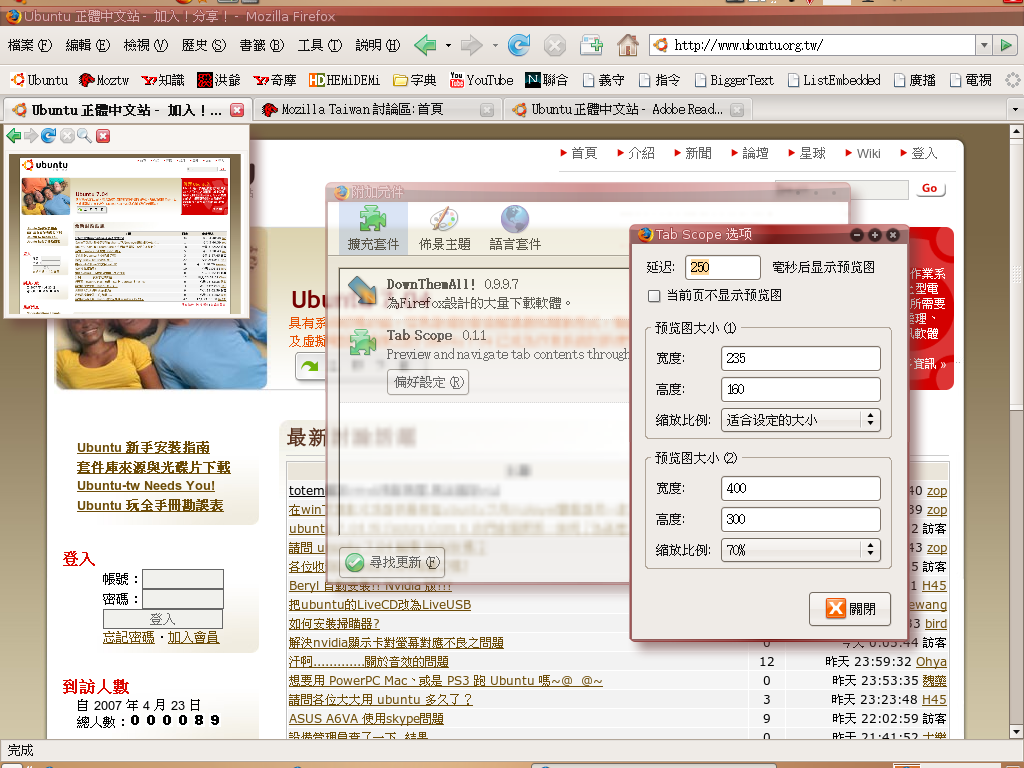The width and height of the screenshot is (1024, 768).
Task: Select the DownThemAll! extension entry
Action: [x=485, y=293]
